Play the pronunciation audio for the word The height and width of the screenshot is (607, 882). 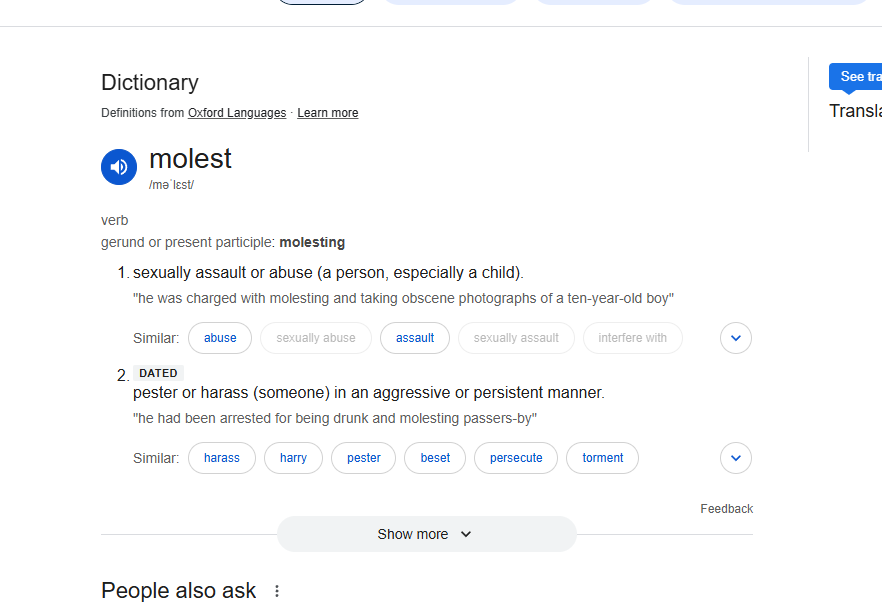coord(119,167)
